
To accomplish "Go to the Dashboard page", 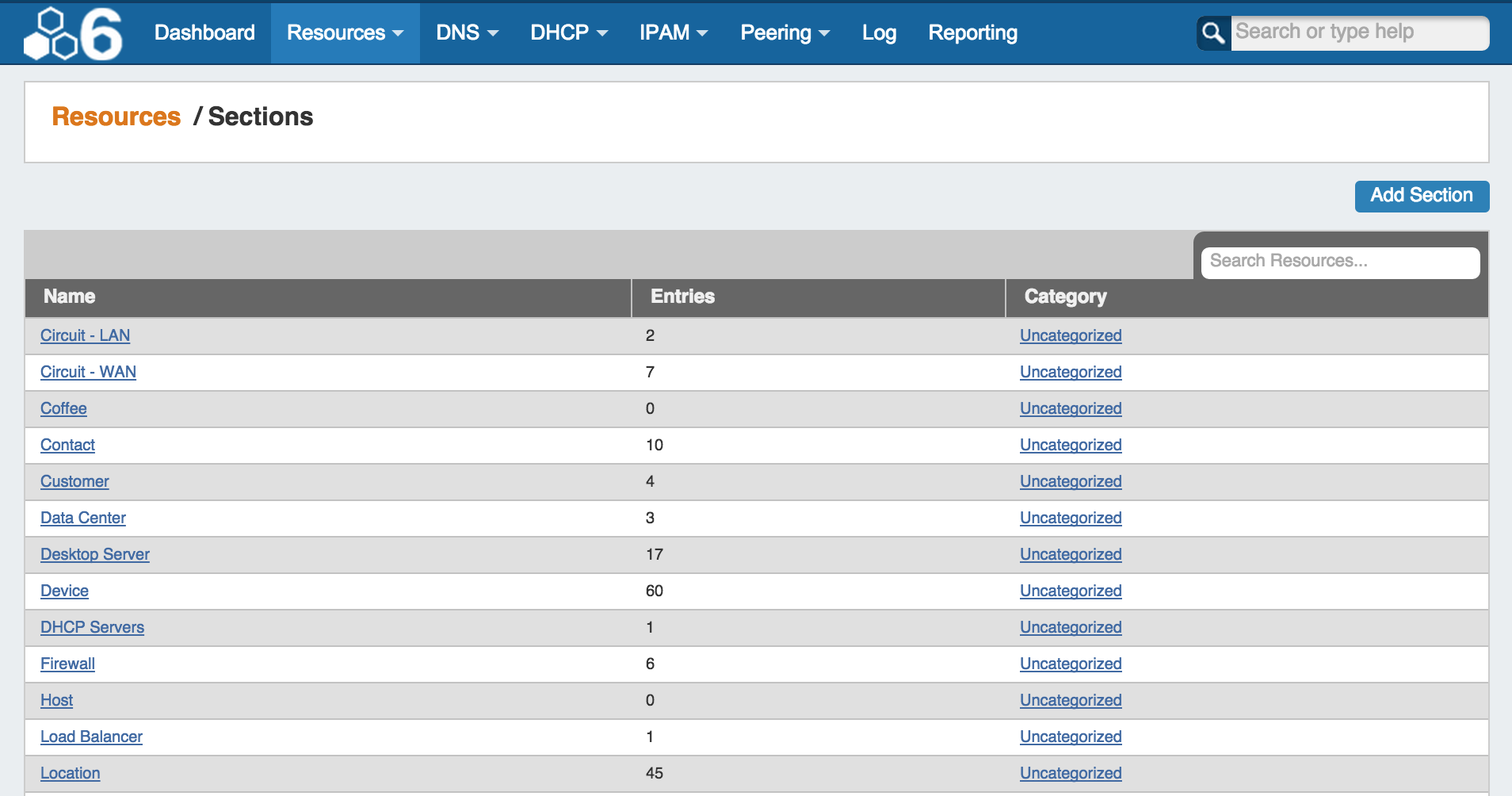I will pyautogui.click(x=204, y=33).
